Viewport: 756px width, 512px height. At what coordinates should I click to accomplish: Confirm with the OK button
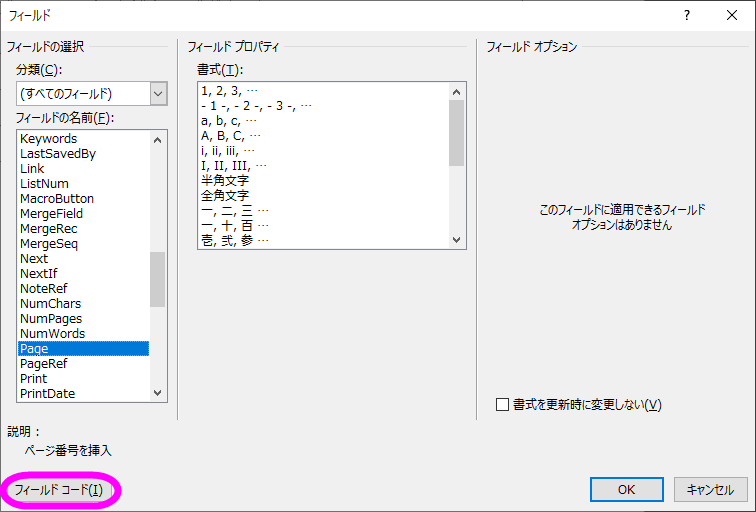(626, 490)
